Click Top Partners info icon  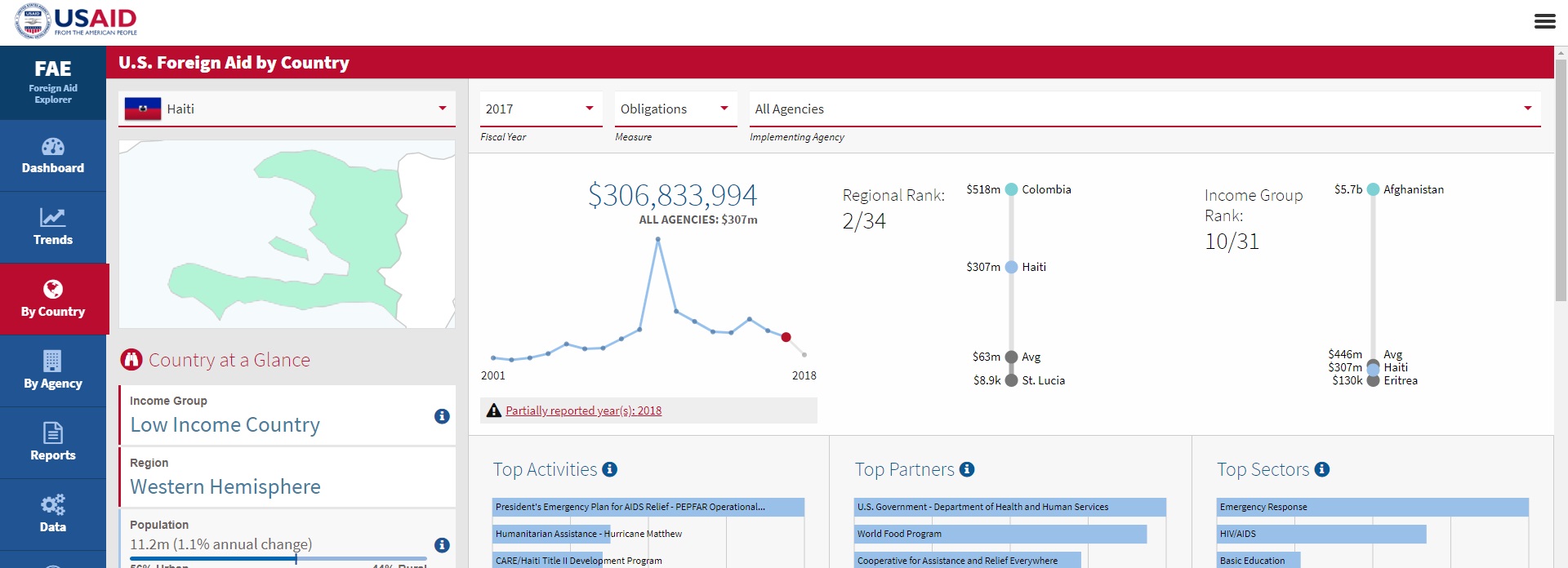[x=967, y=469]
